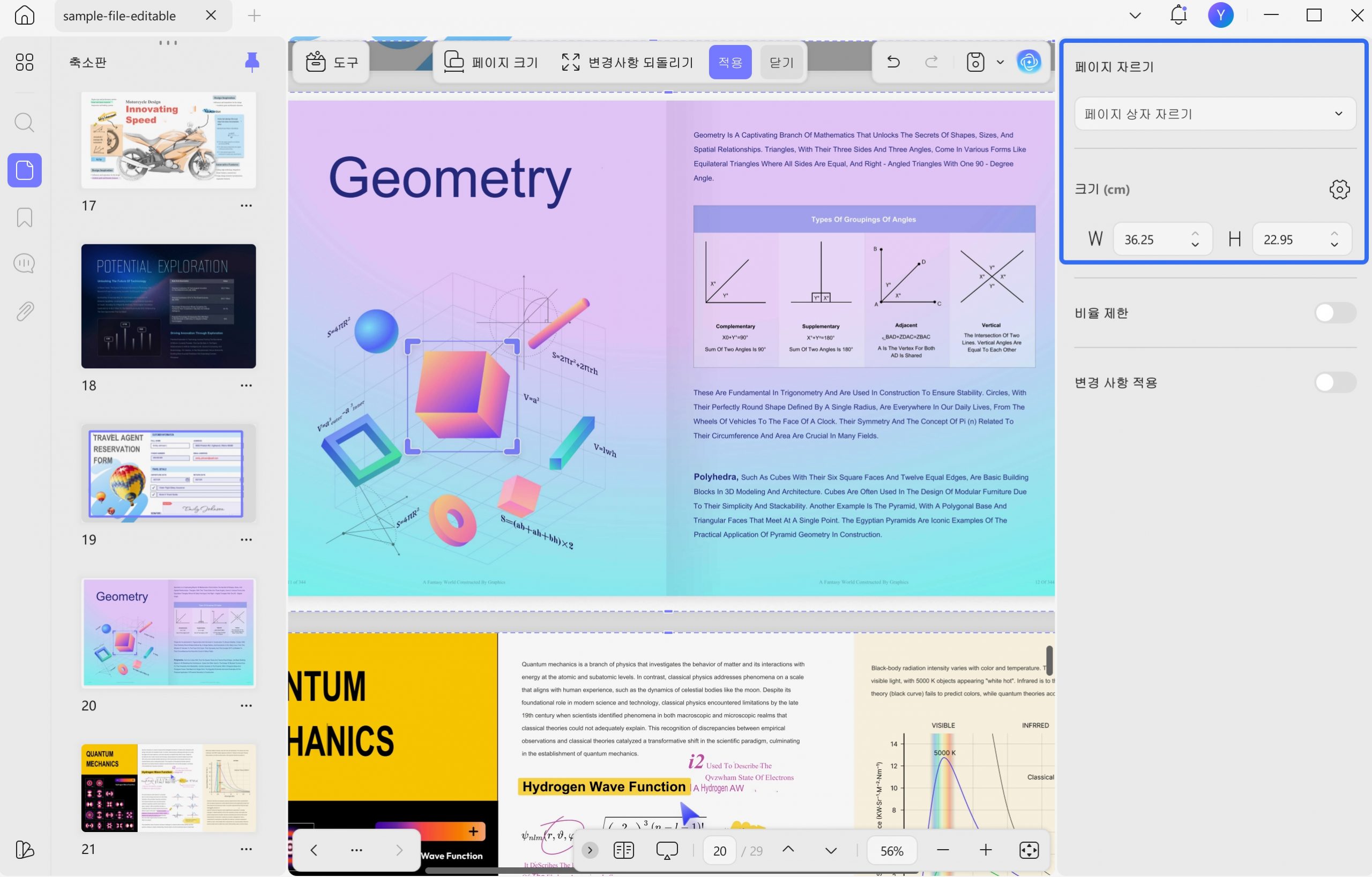Open the user account Y avatar
This screenshot has height=877, width=1372.
(x=1220, y=16)
